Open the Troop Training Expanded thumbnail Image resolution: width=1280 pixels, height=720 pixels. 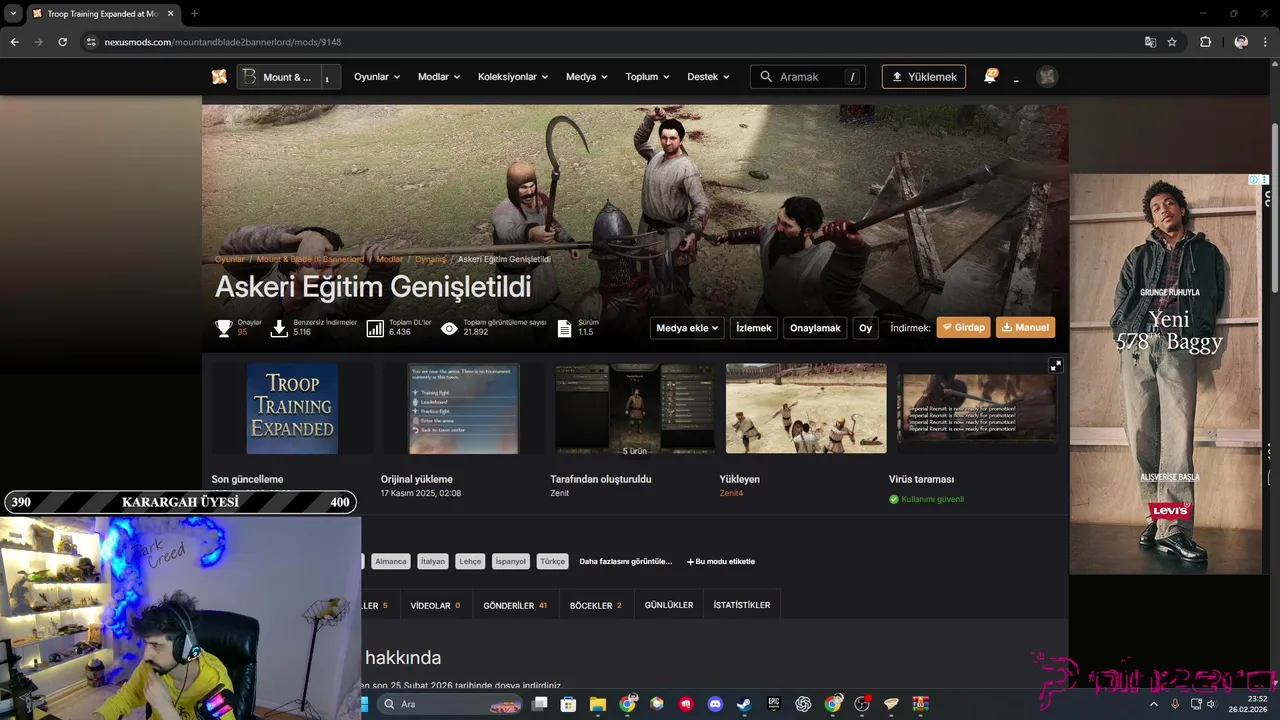tap(292, 408)
